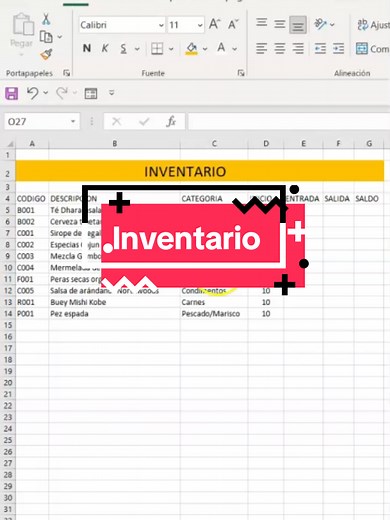This screenshot has width=390, height=520.
Task: Click the form icon in quick access toolbar
Action: click(91, 93)
